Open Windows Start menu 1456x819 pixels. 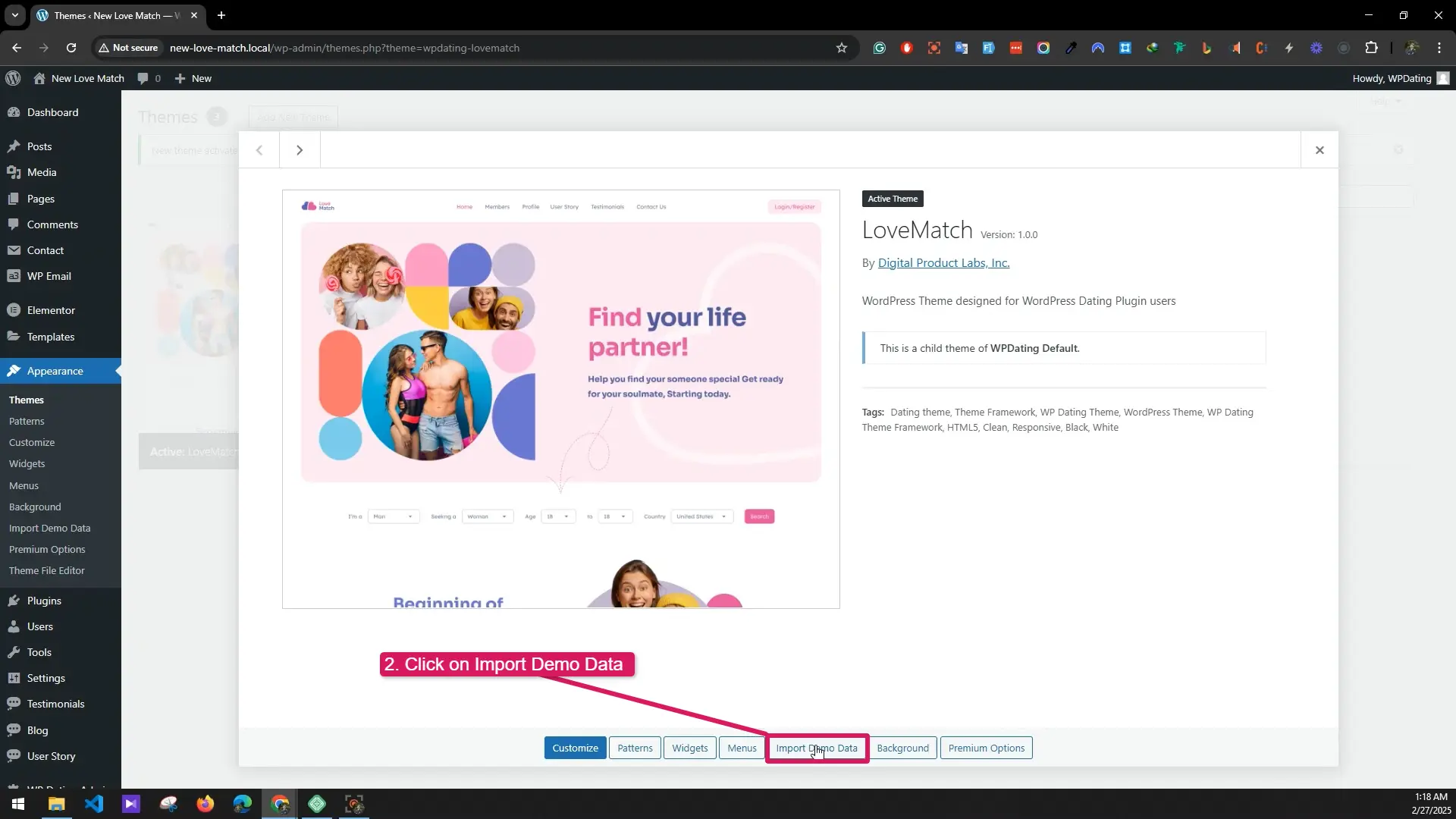[x=18, y=804]
